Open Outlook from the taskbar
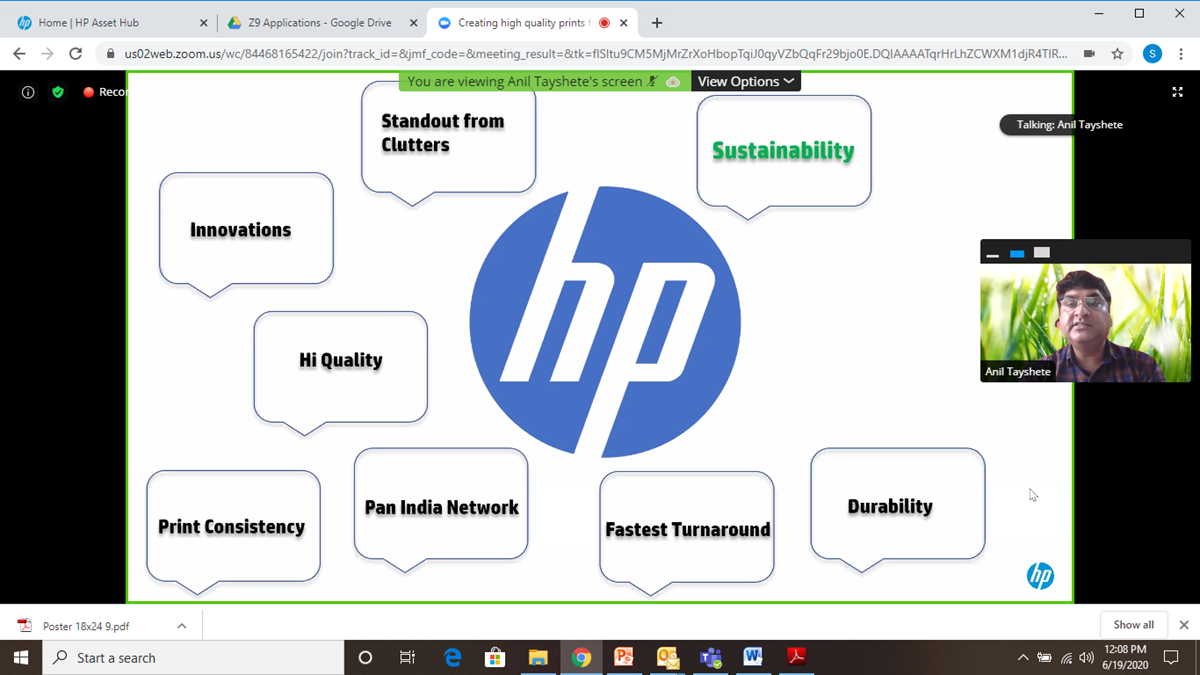 [667, 657]
